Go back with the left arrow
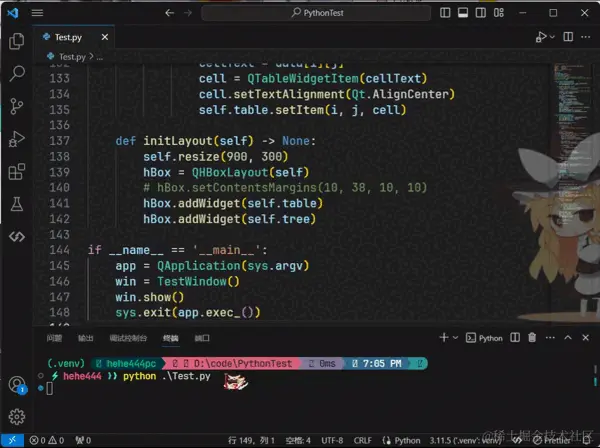 click(170, 13)
